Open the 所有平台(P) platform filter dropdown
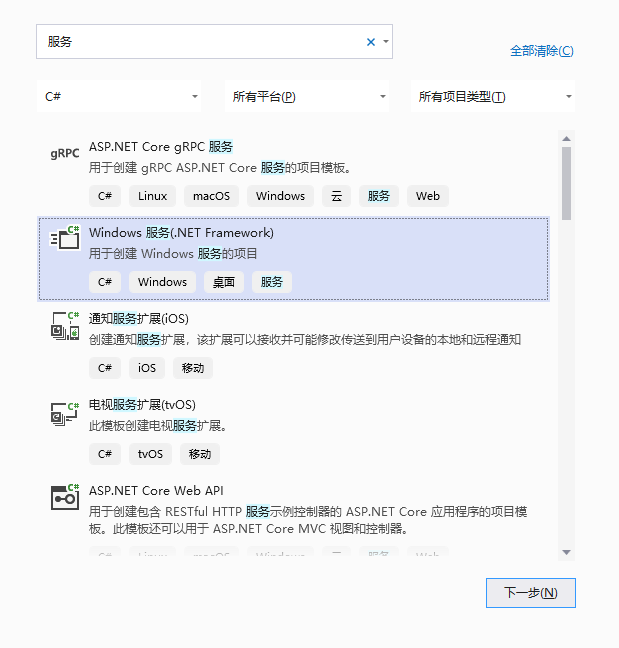Screen dimensions: 619x648 pos(307,96)
